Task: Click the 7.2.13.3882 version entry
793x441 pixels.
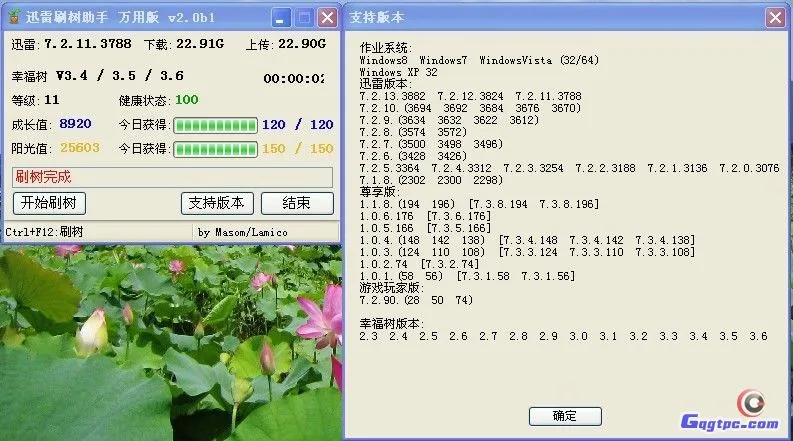Action: [x=393, y=96]
